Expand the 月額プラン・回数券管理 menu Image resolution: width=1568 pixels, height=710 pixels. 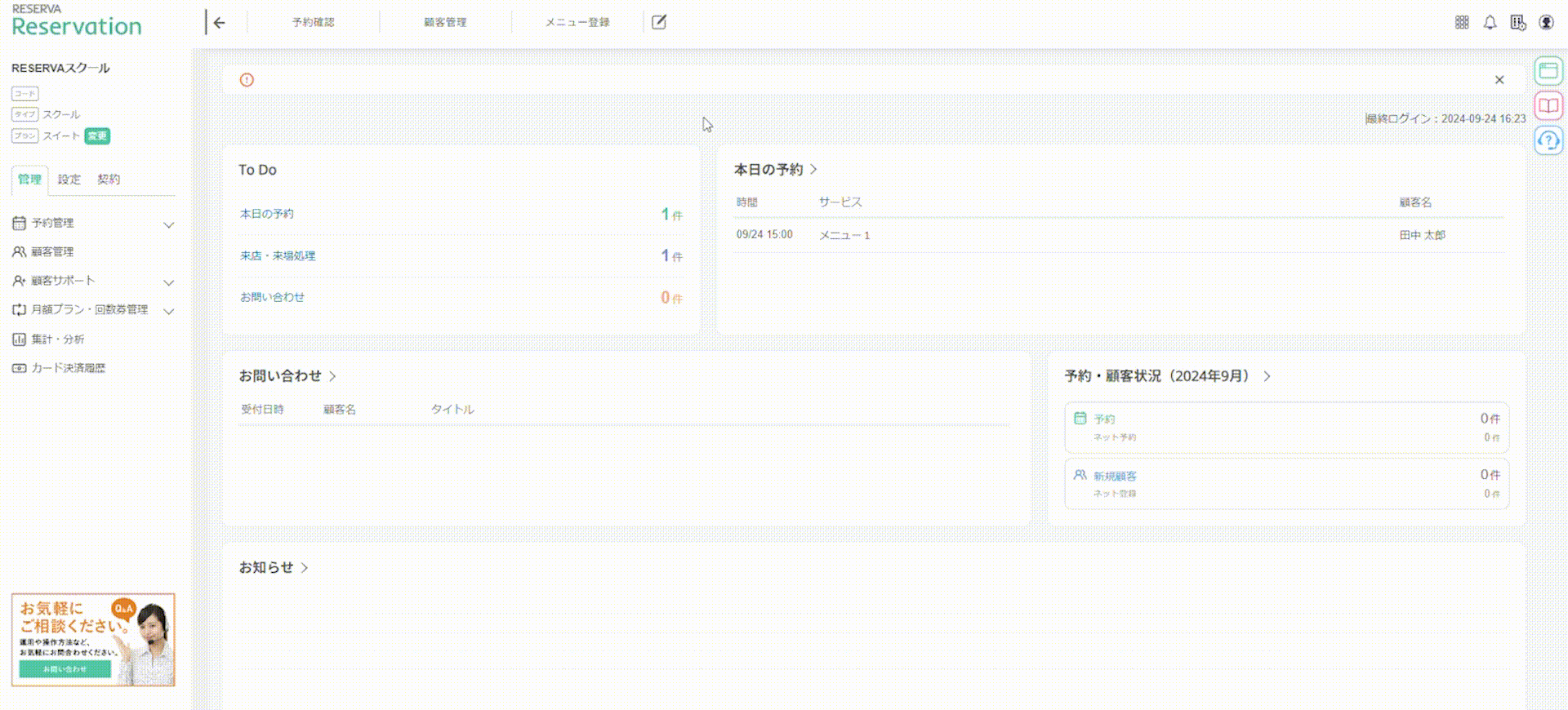point(169,311)
